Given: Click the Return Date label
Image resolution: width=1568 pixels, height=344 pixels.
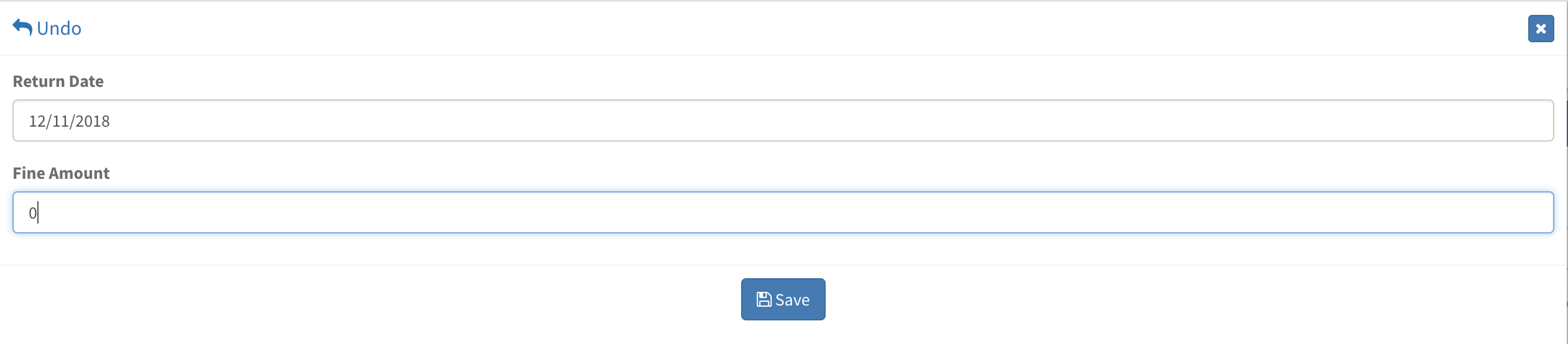Looking at the screenshot, I should coord(58,81).
